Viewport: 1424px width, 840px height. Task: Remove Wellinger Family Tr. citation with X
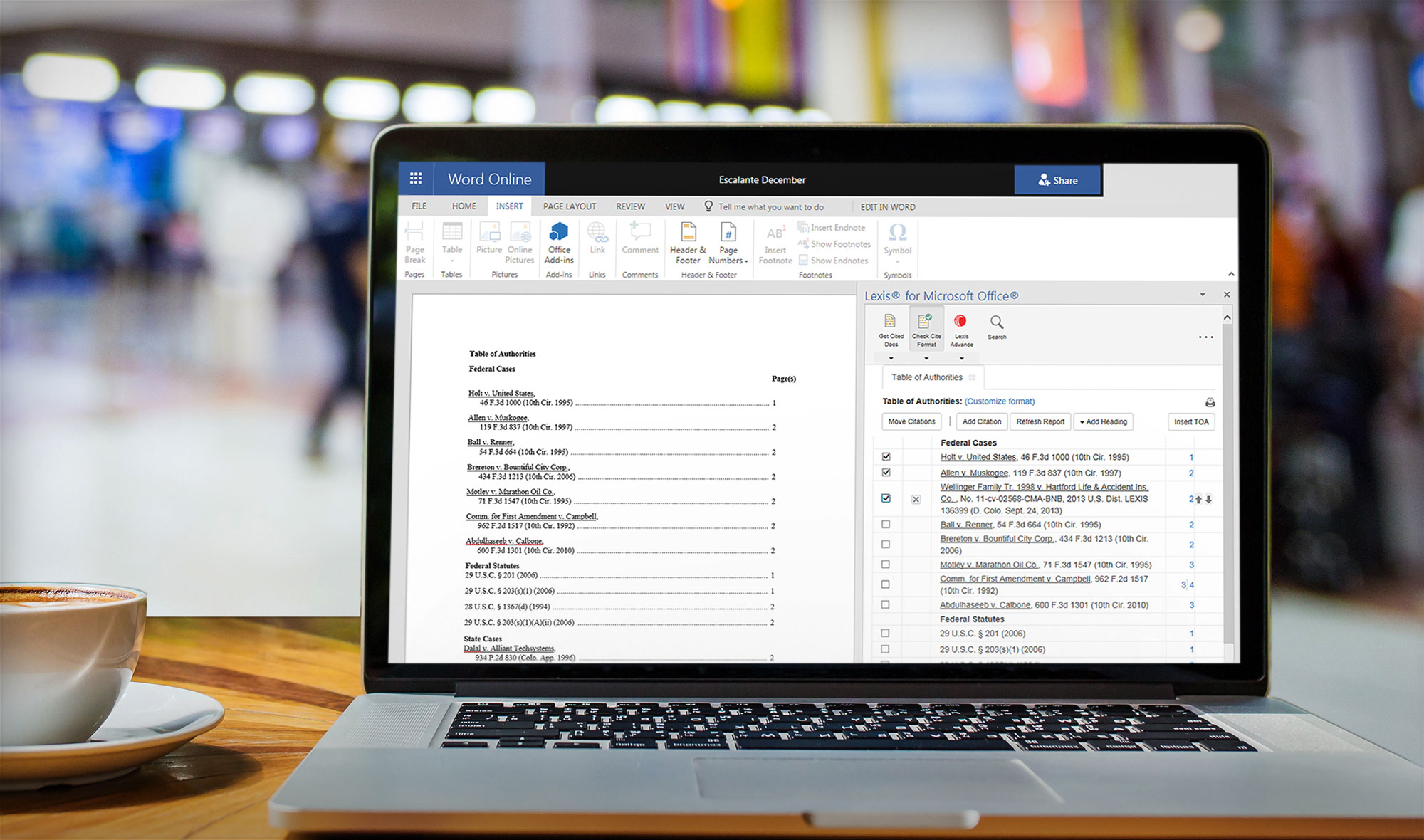pos(916,499)
